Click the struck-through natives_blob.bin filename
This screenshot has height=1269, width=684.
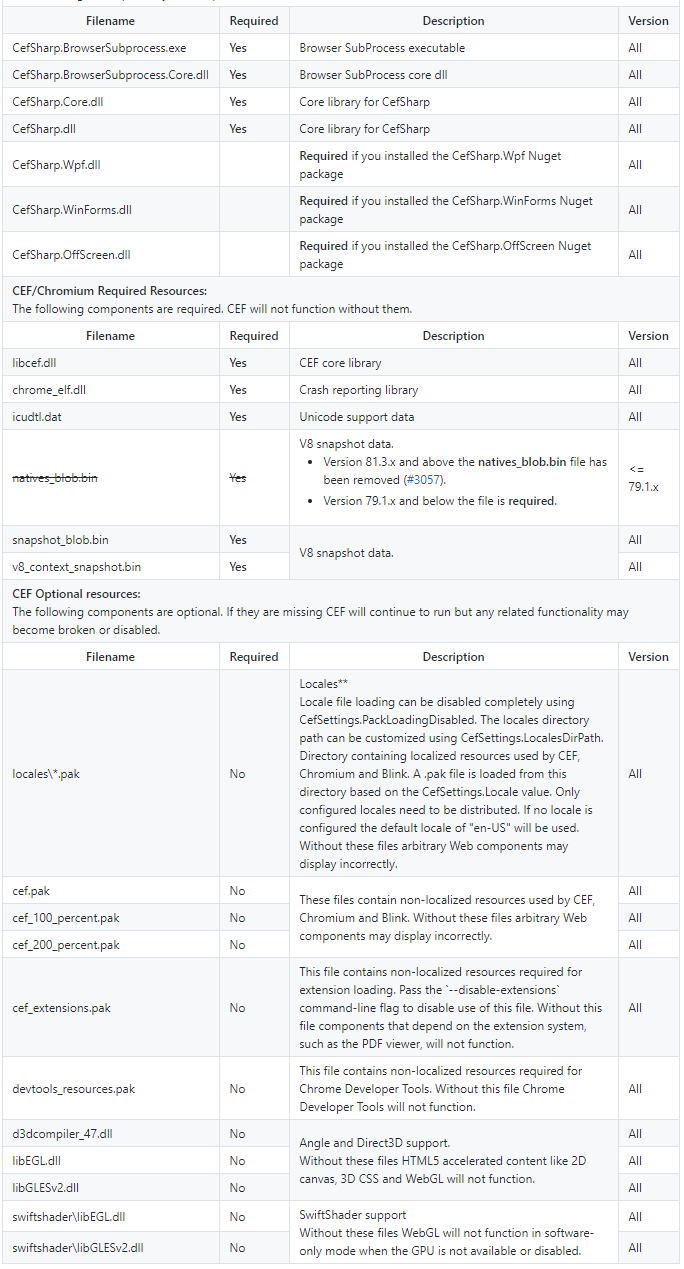click(55, 479)
